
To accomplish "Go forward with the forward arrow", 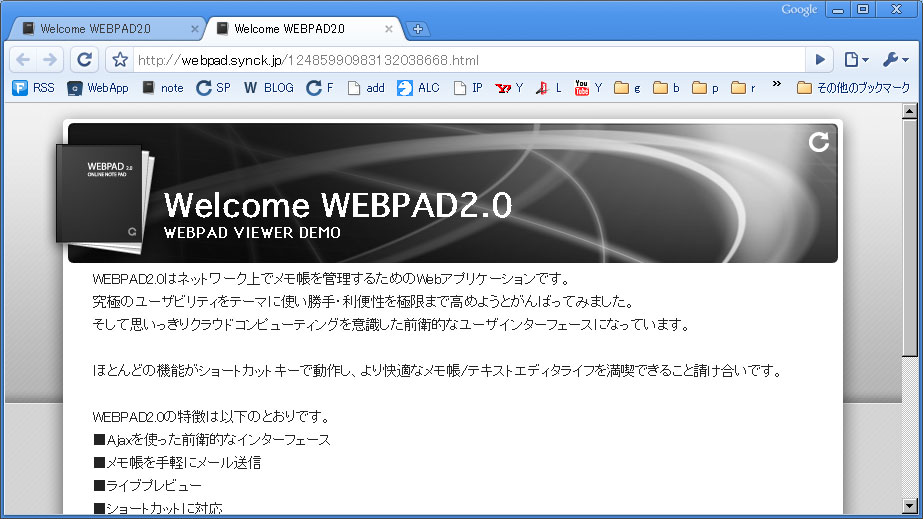I will (x=51, y=59).
